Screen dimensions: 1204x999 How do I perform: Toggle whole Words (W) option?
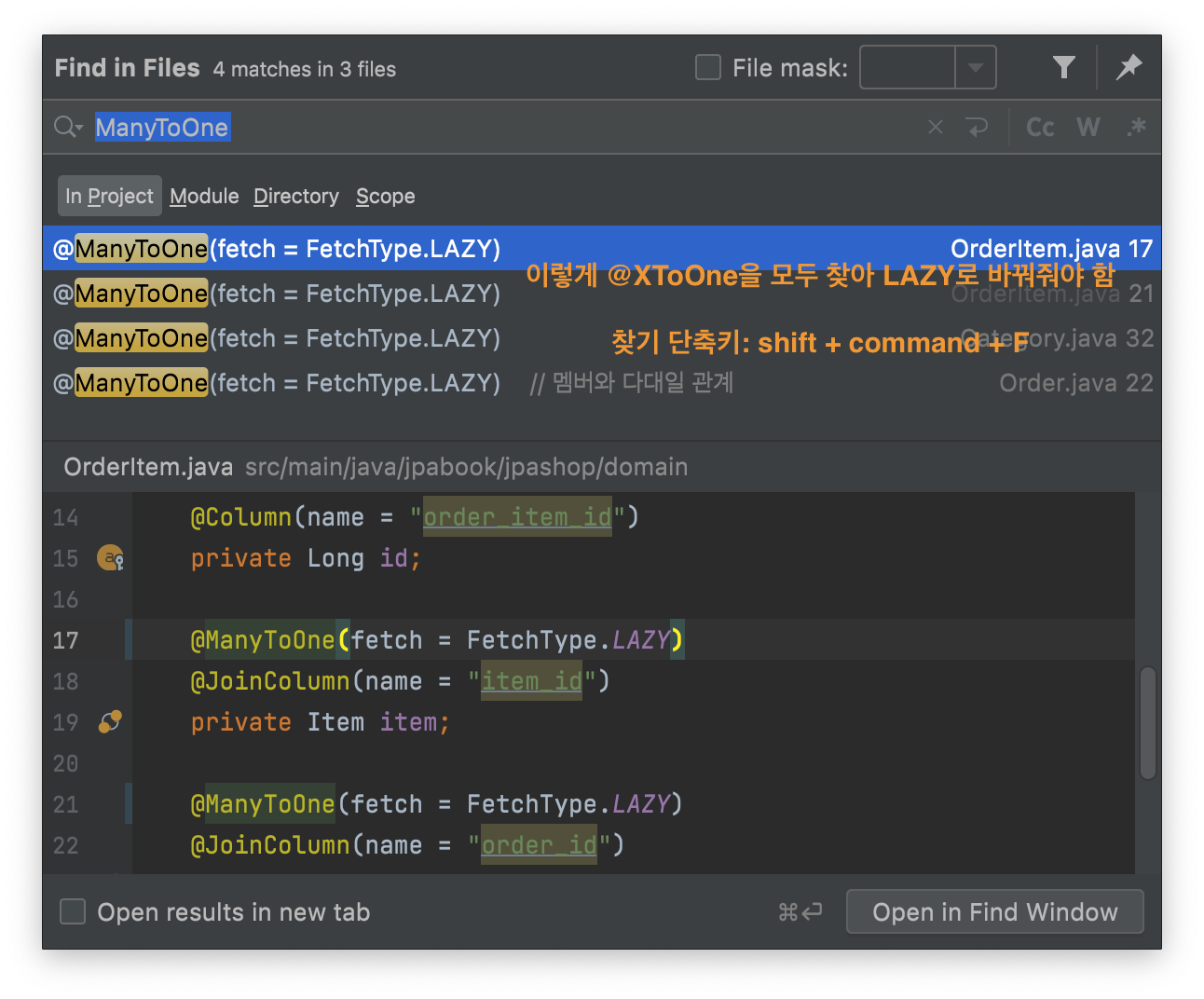pos(1088,128)
